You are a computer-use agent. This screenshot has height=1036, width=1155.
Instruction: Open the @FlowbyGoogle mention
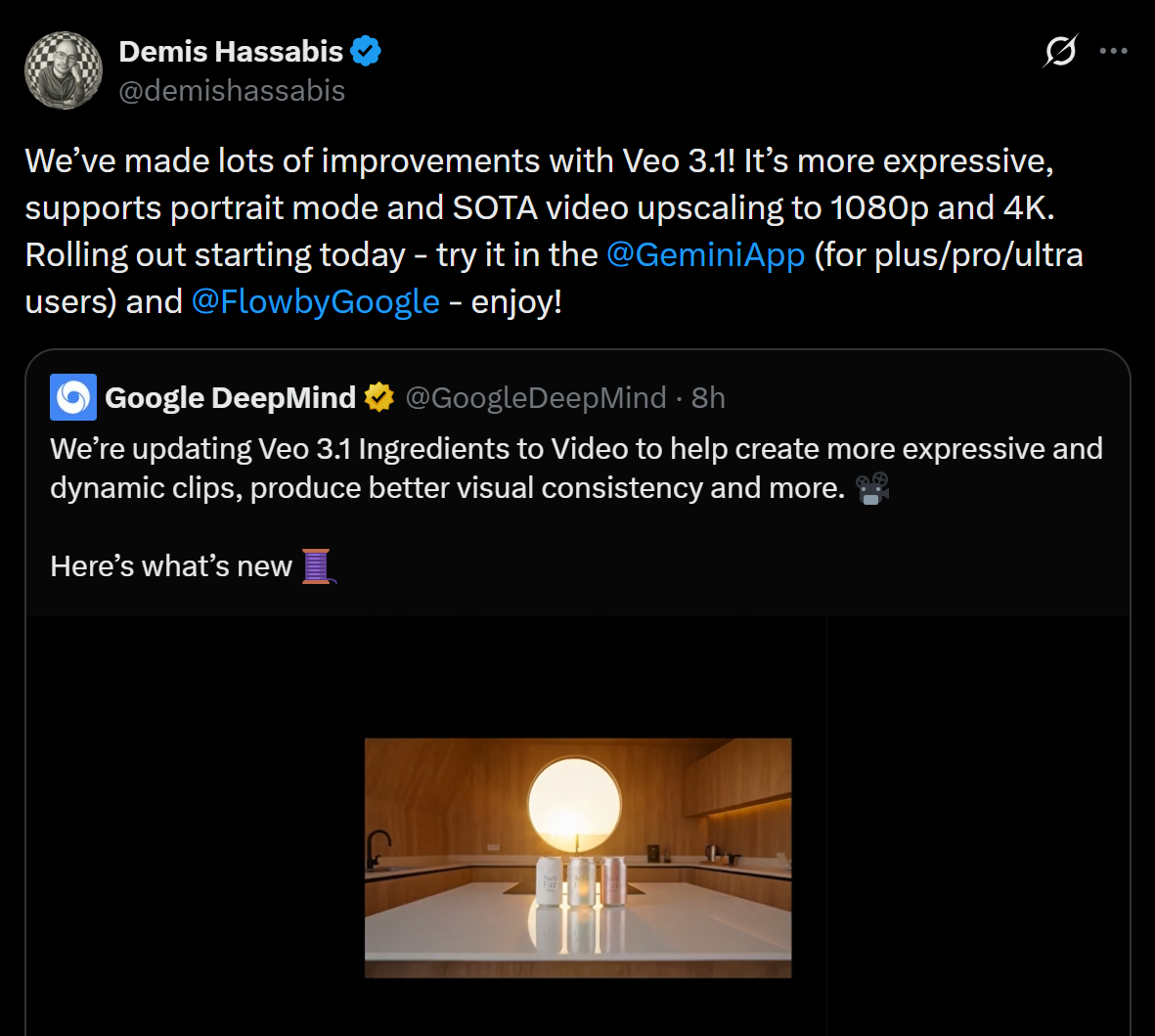pyautogui.click(x=315, y=301)
